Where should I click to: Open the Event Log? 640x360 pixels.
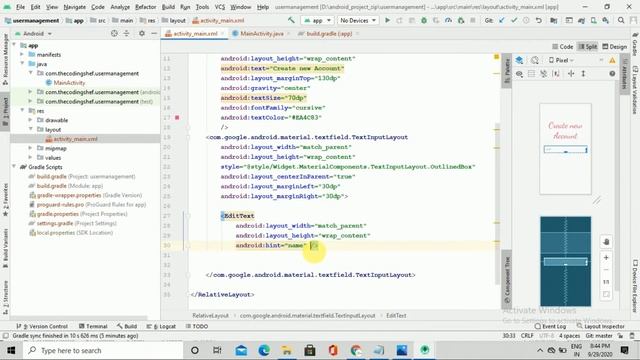[x=550, y=326]
